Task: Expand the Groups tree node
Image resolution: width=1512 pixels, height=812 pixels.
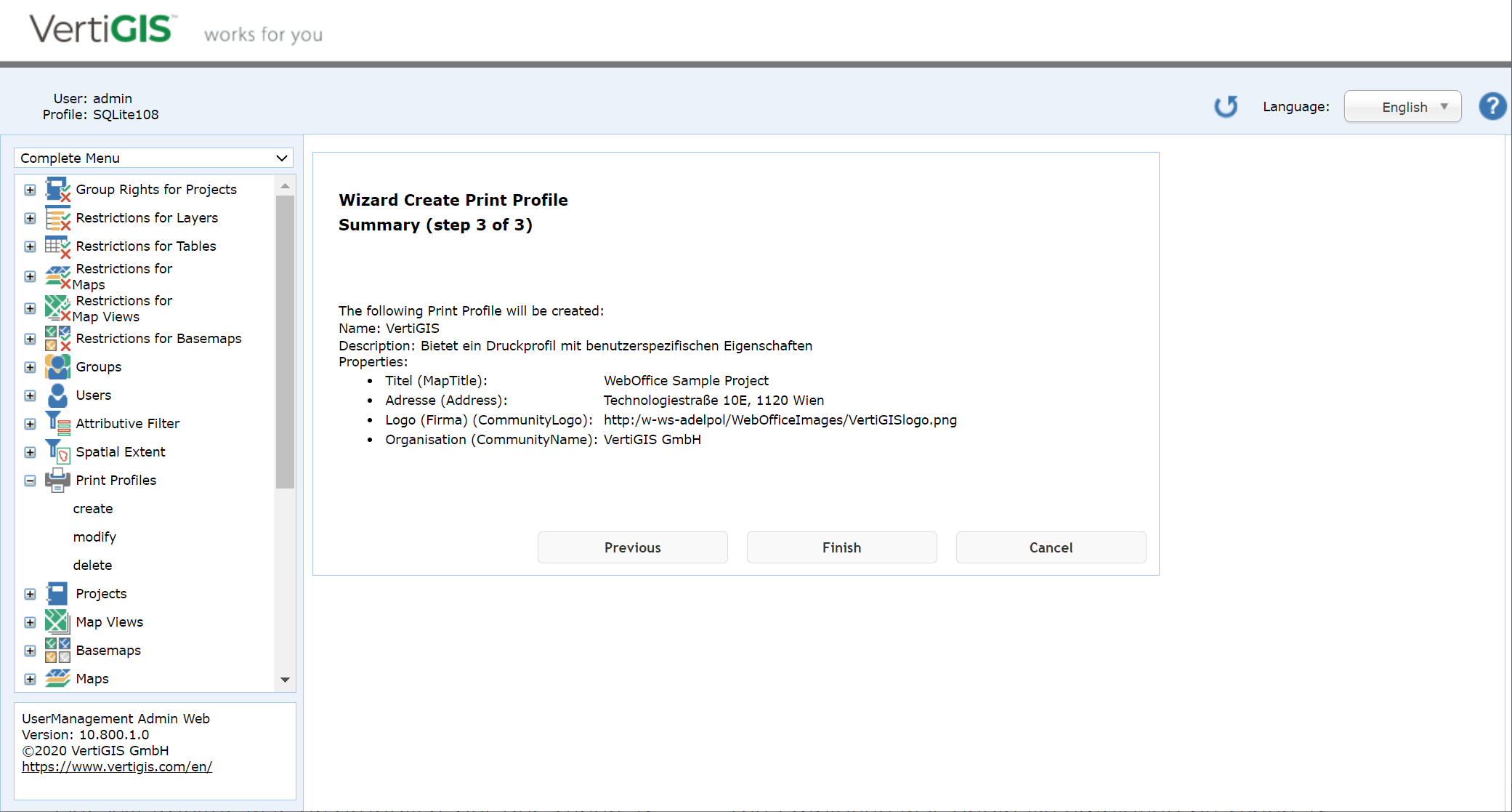Action: [x=30, y=366]
